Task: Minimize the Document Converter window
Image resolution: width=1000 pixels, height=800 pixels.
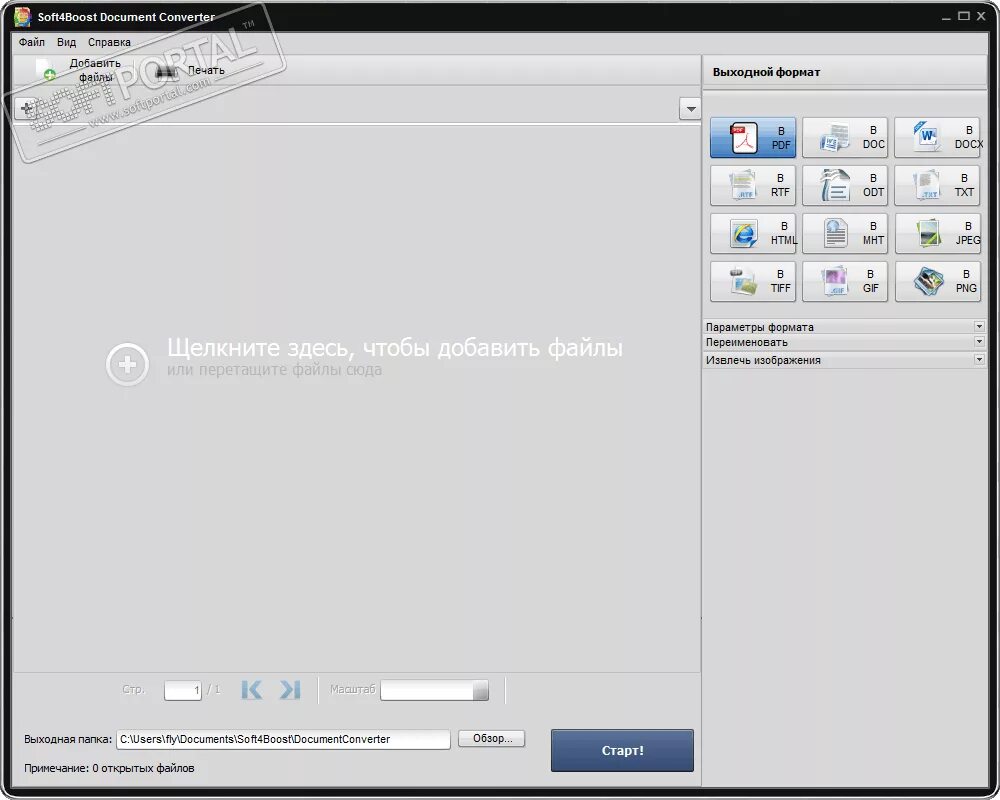Action: click(946, 17)
